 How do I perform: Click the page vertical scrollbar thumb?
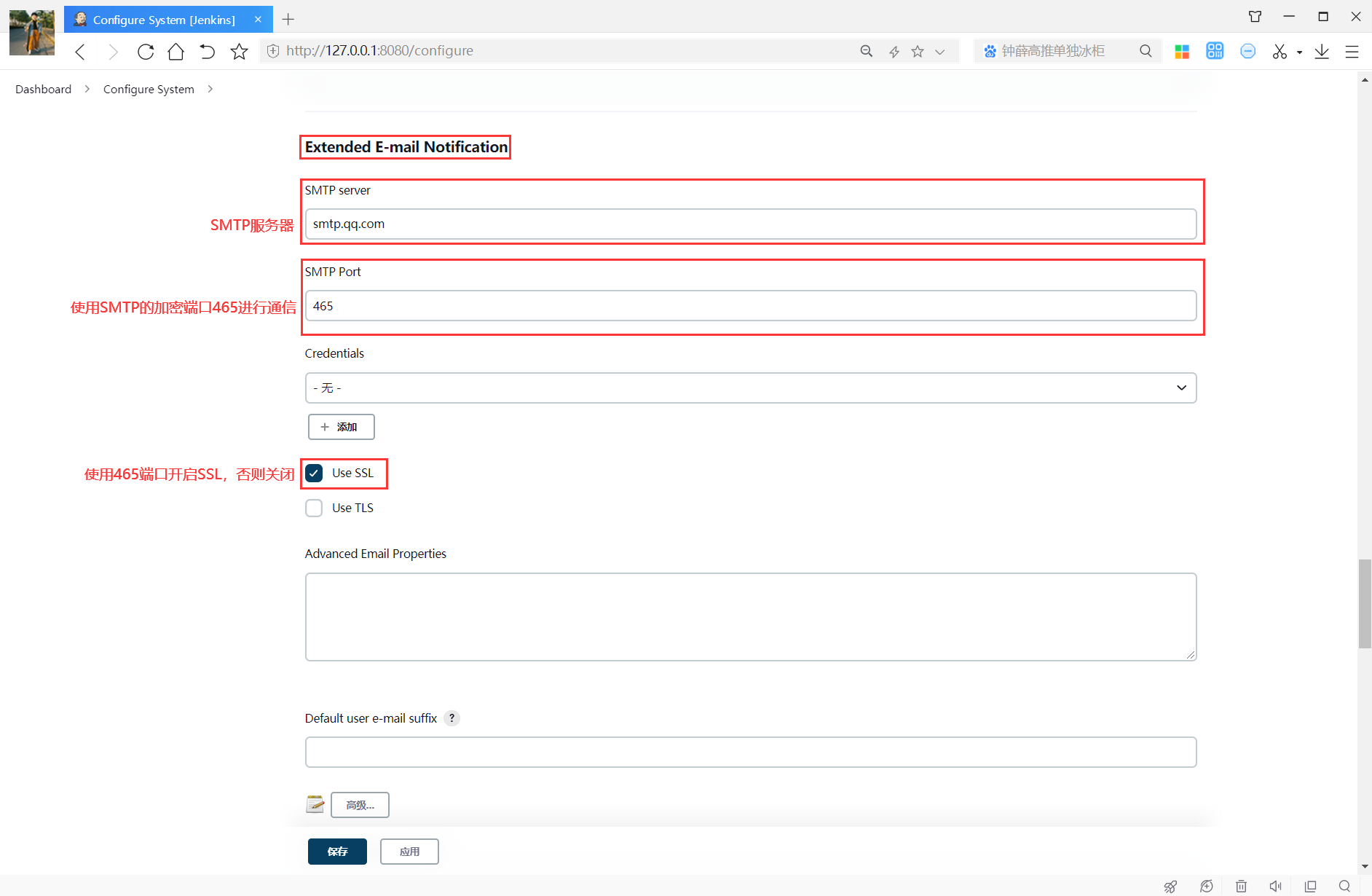tap(1365, 604)
